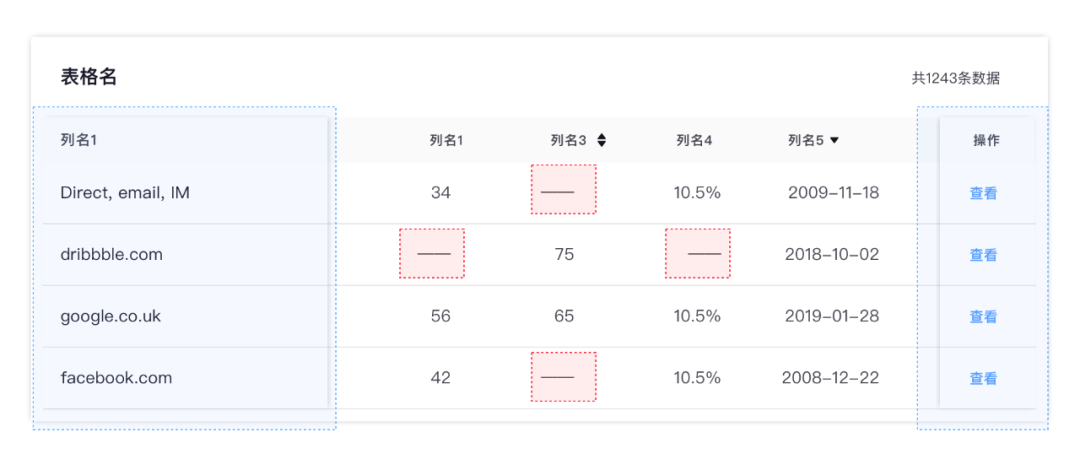1080x470 pixels.
Task: Select the dribbble.com cell
Action: point(111,254)
